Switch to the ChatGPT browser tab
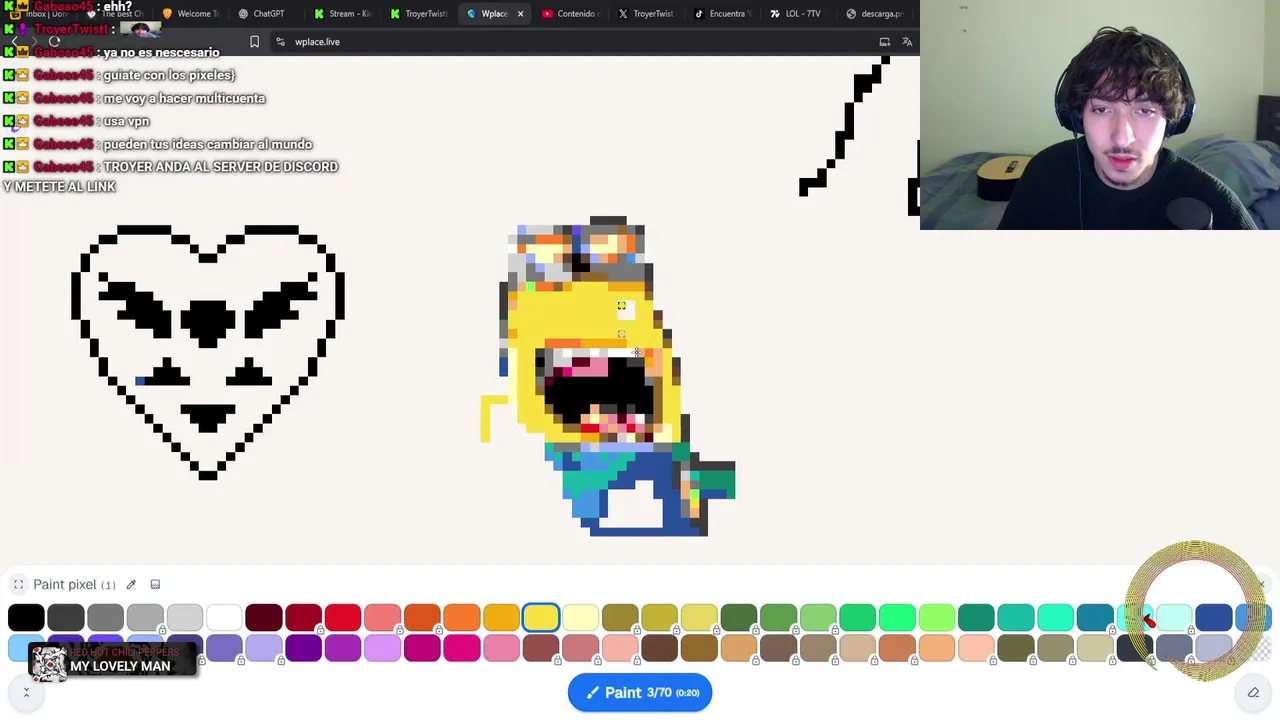 [x=261, y=14]
